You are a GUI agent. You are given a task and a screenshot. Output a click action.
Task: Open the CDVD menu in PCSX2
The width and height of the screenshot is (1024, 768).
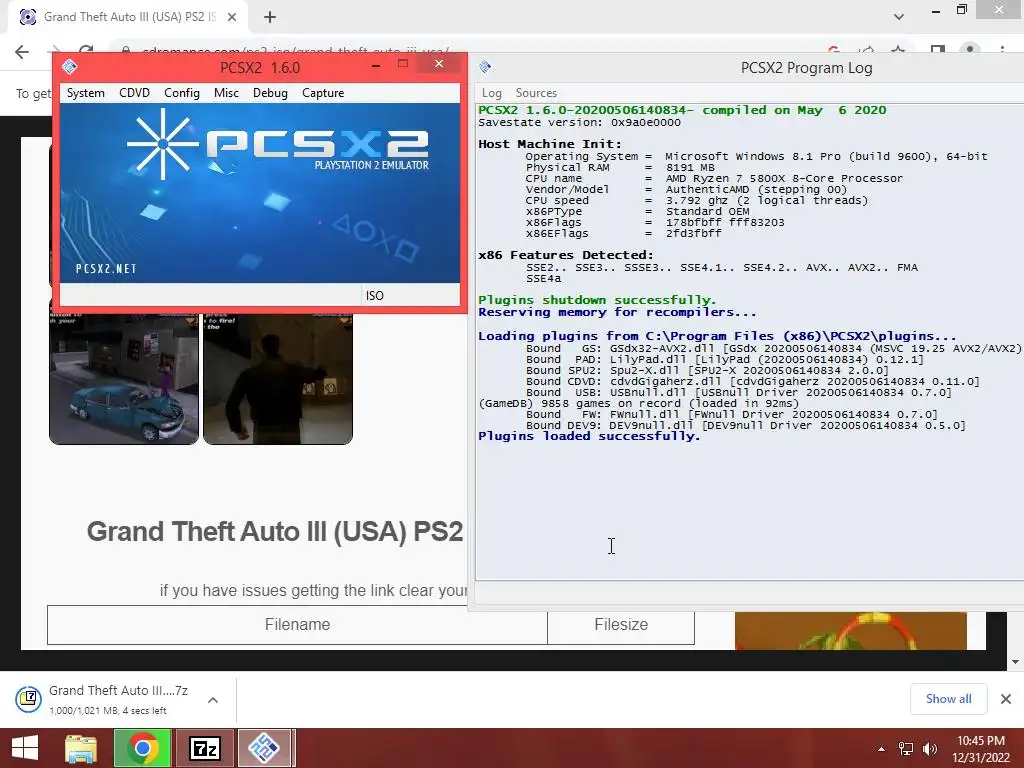(x=135, y=93)
